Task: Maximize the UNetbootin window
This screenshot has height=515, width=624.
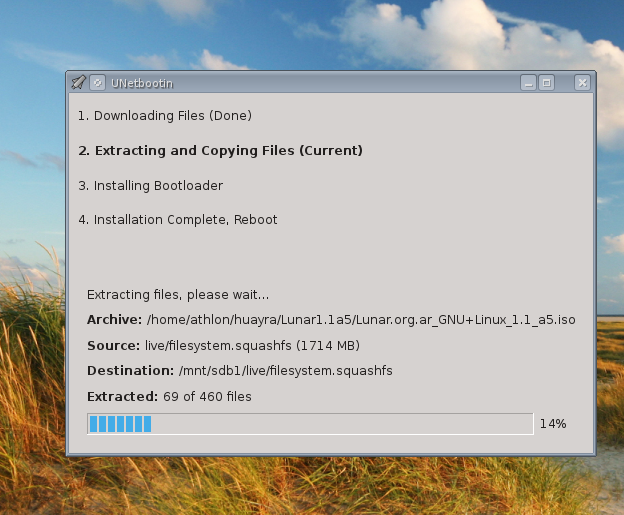Action: click(x=546, y=83)
